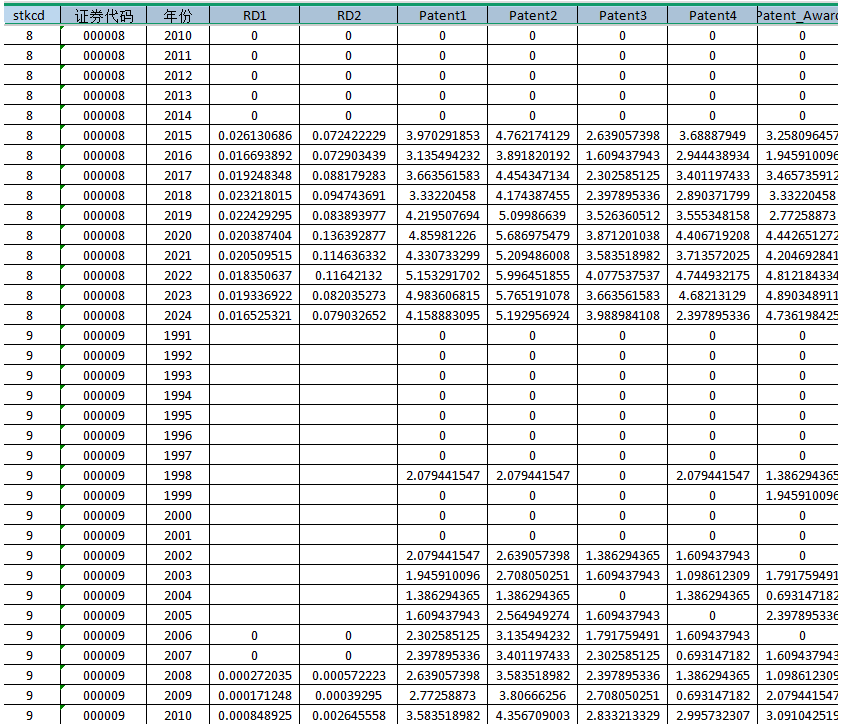Select the 证券代码 column header

[x=104, y=15]
